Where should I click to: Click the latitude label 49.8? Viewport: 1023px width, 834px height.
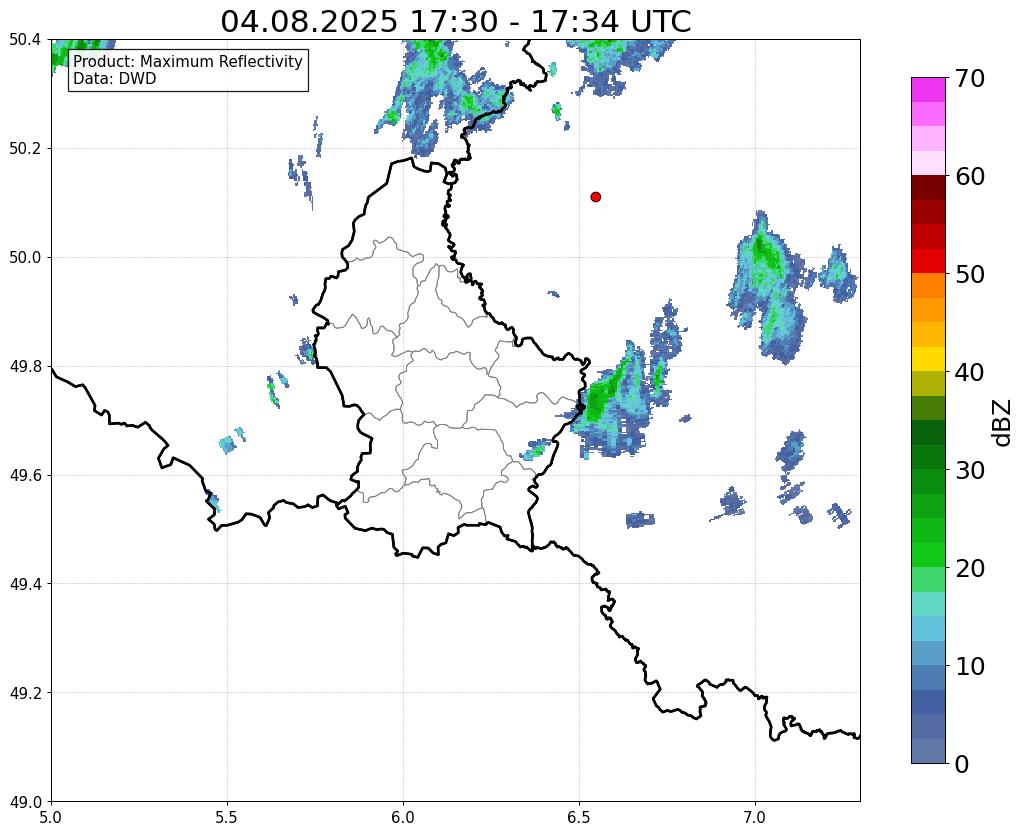pyautogui.click(x=25, y=366)
